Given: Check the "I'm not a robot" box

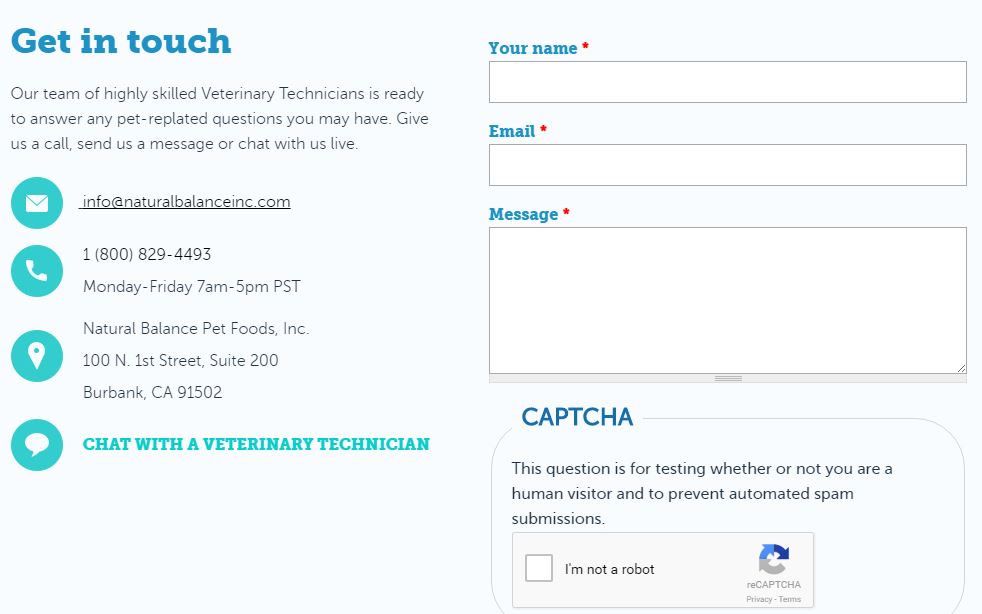Looking at the screenshot, I should coord(539,569).
